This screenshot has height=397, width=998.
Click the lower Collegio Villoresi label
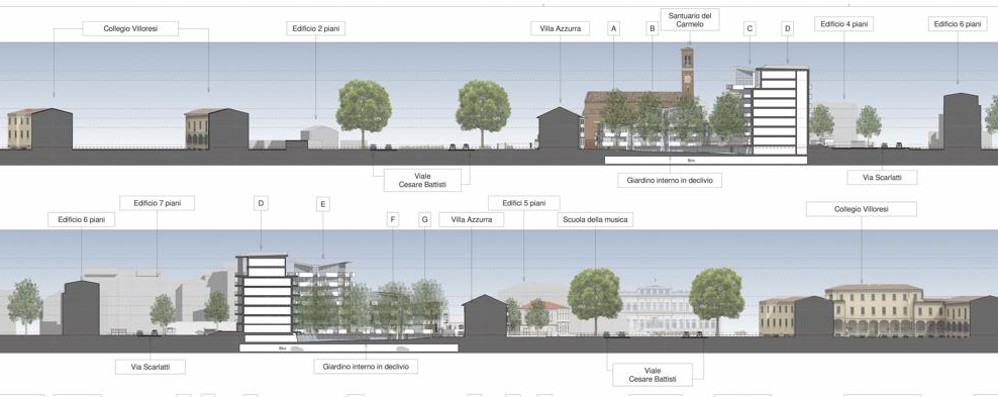click(x=861, y=209)
